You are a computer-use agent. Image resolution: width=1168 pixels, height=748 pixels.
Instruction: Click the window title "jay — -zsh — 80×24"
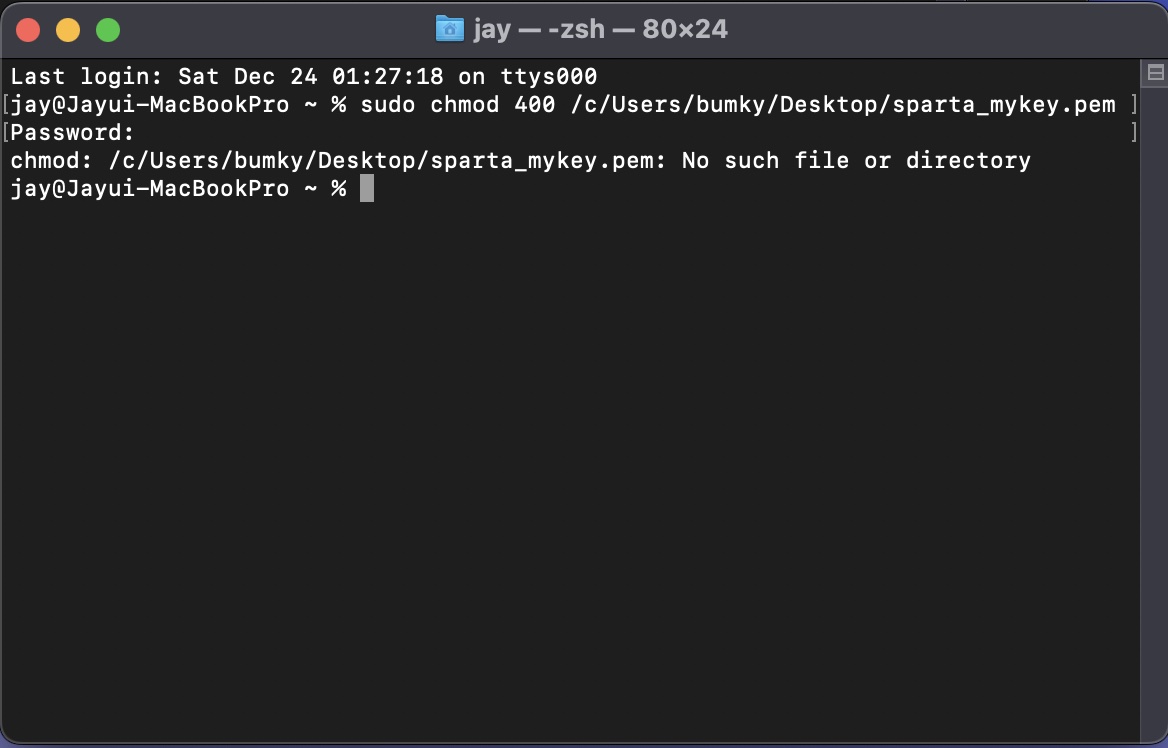[600, 30]
